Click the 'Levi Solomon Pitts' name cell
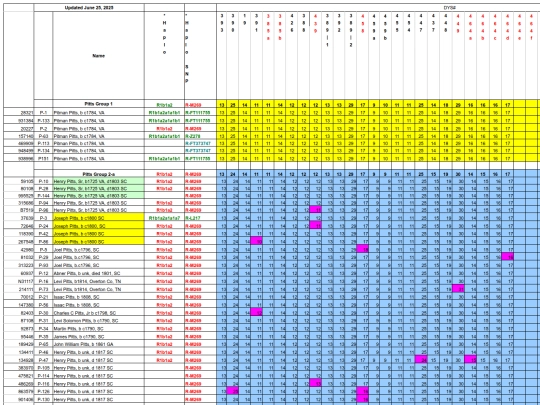 tap(98, 320)
